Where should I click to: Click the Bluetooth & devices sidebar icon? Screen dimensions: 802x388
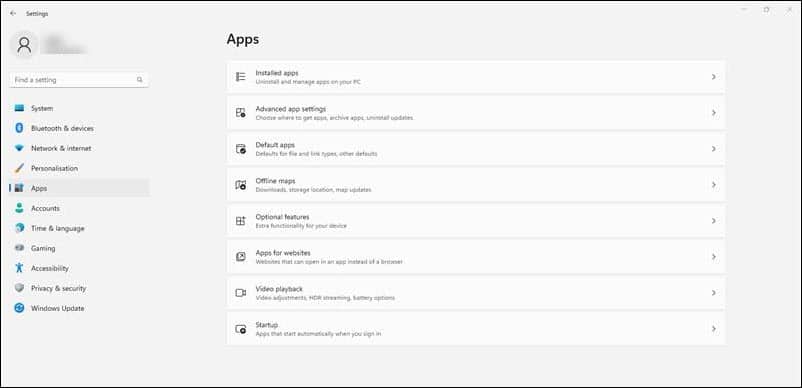pos(19,128)
